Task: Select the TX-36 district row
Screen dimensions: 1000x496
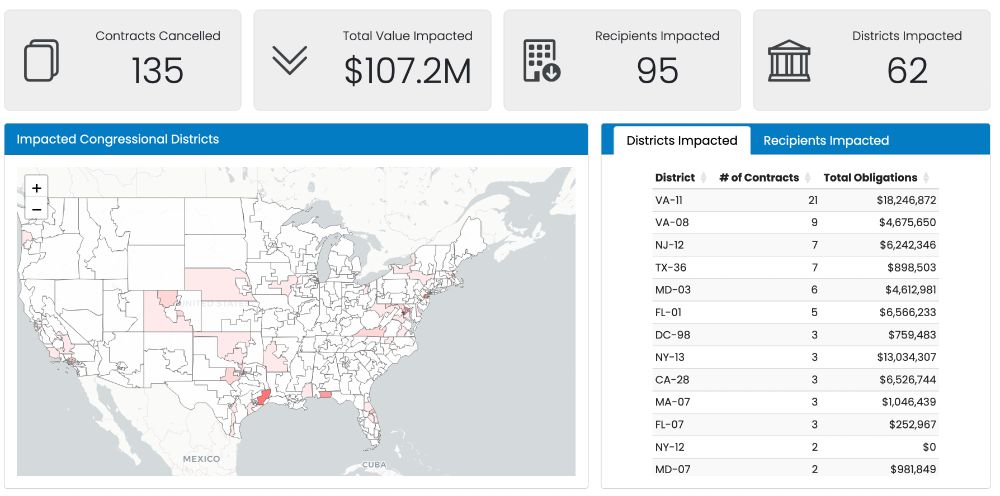Action: coord(795,268)
